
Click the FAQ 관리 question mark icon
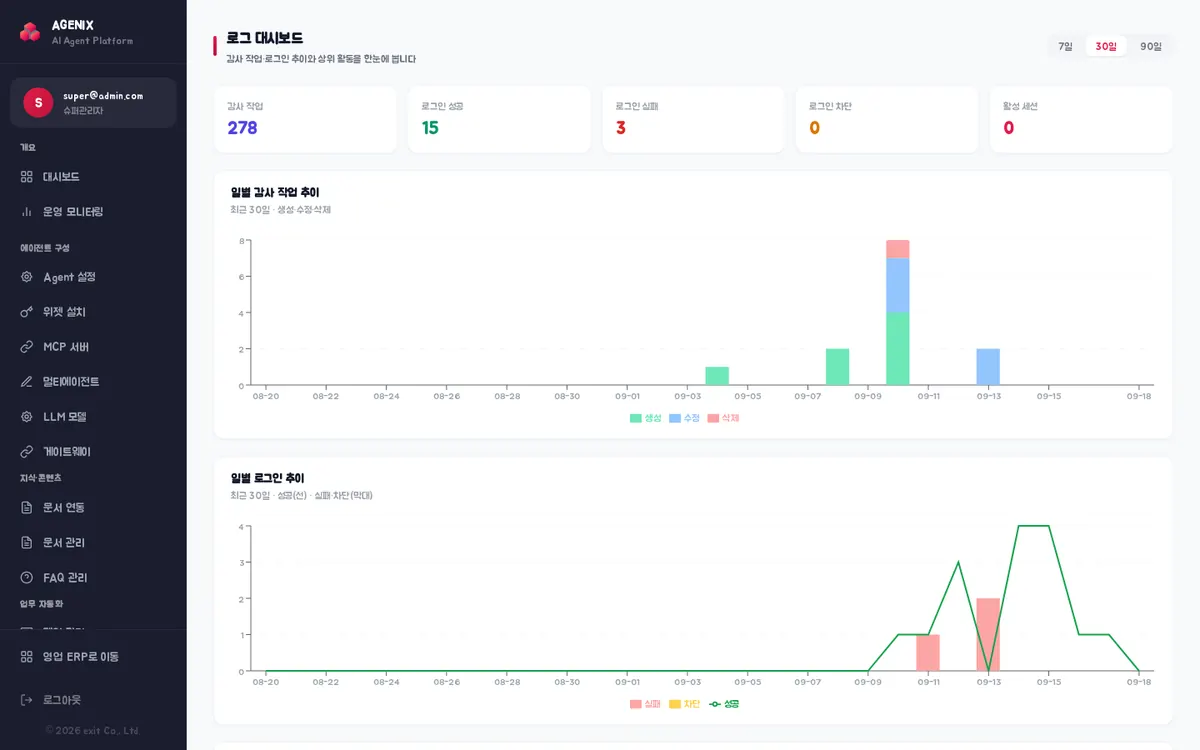coord(27,578)
